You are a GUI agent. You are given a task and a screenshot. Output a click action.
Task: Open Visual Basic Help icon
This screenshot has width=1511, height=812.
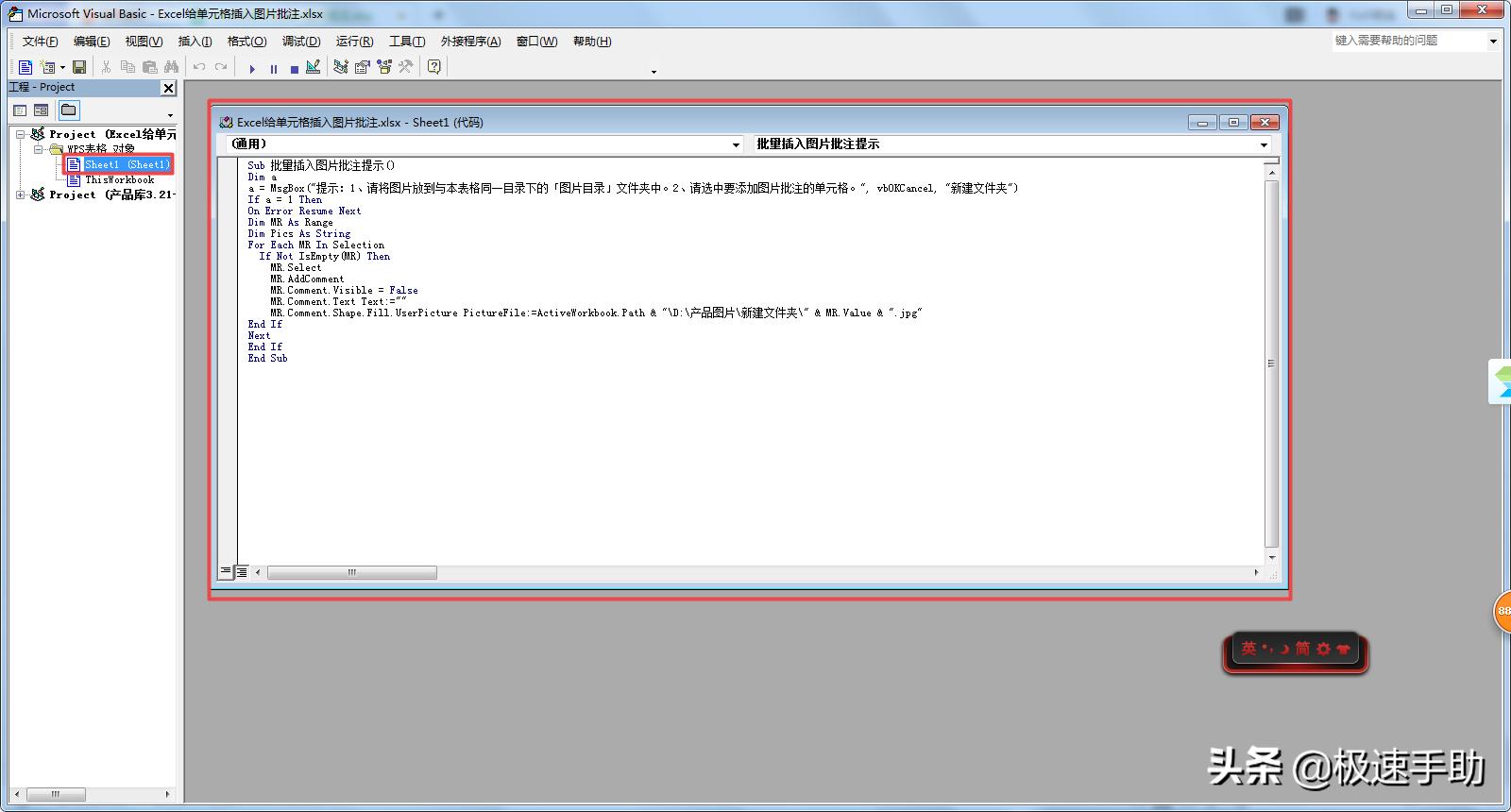pyautogui.click(x=434, y=67)
